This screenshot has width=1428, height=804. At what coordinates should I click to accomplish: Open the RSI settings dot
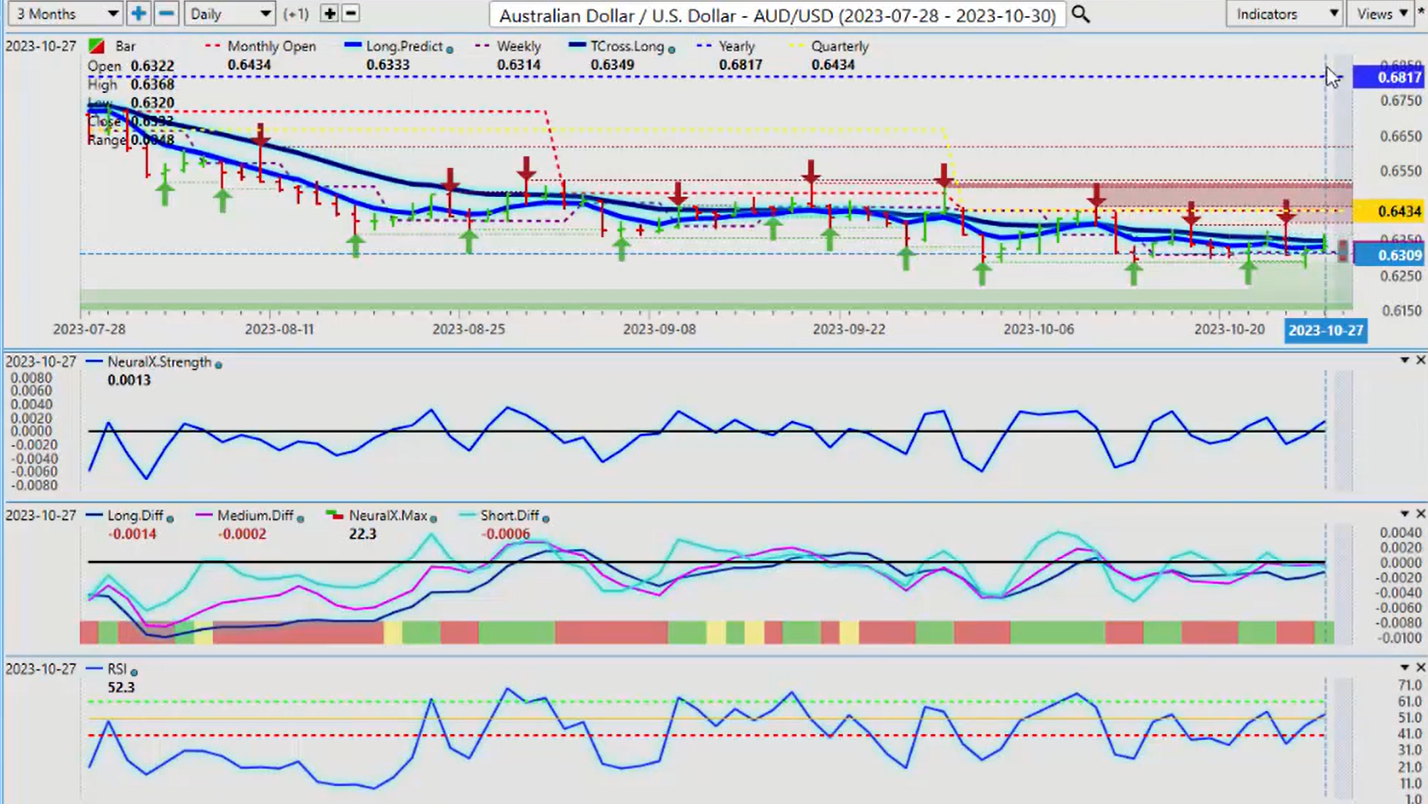pos(134,671)
